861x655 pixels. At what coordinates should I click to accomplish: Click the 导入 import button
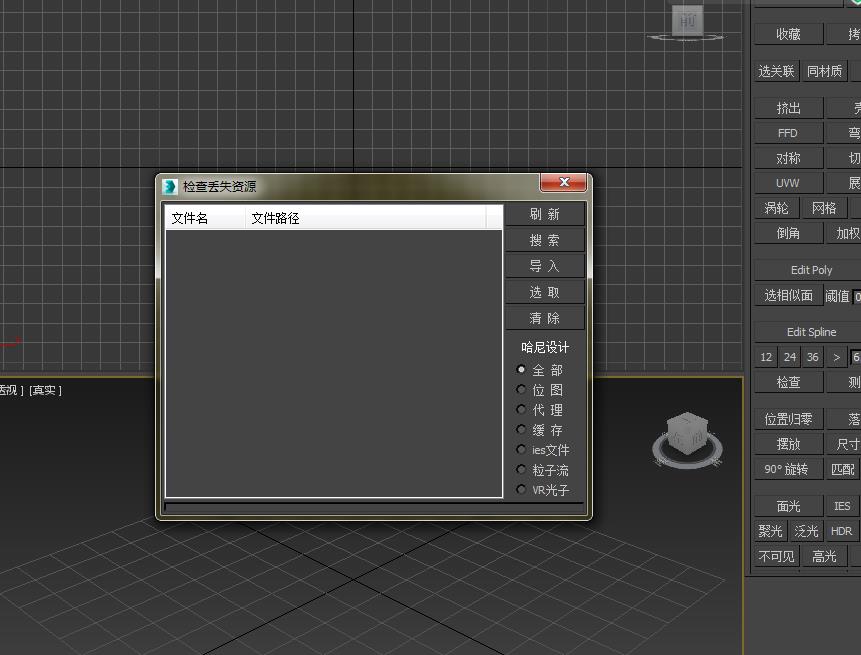[545, 266]
